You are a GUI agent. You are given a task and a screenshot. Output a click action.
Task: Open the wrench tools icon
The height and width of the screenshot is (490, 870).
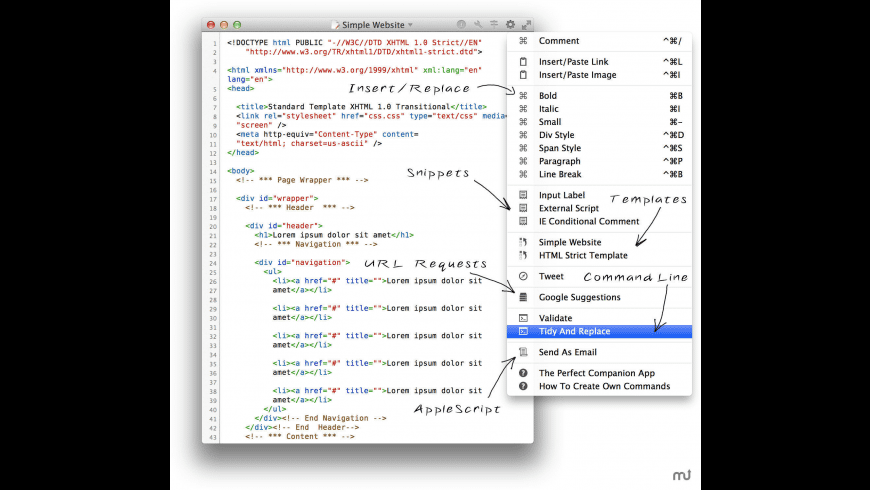[478, 24]
